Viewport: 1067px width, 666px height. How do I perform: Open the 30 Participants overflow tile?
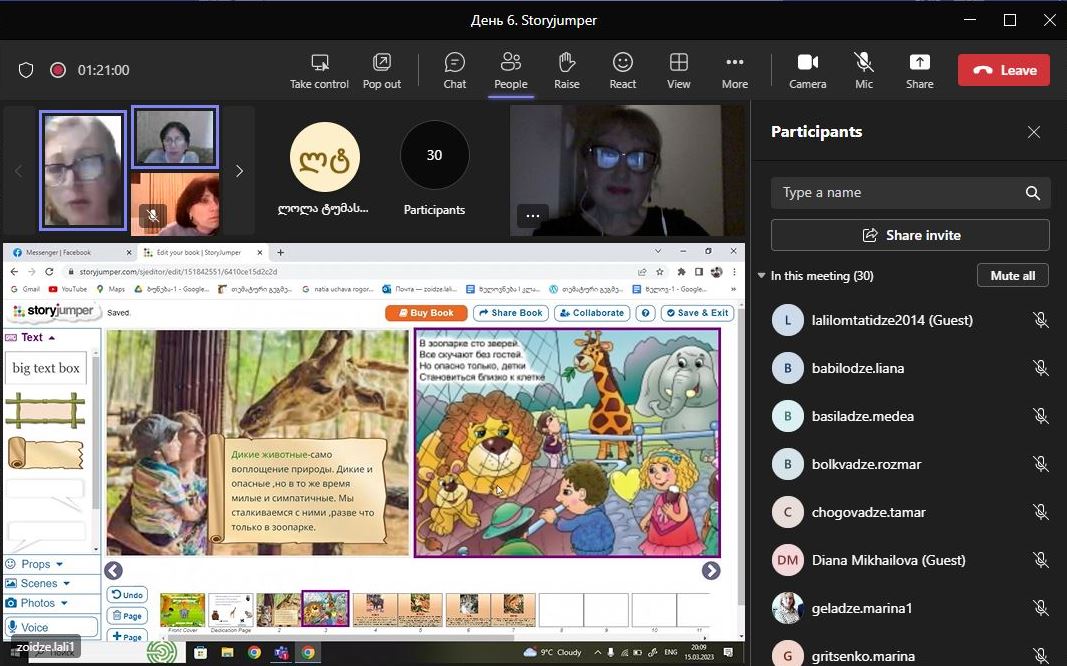[x=434, y=168]
